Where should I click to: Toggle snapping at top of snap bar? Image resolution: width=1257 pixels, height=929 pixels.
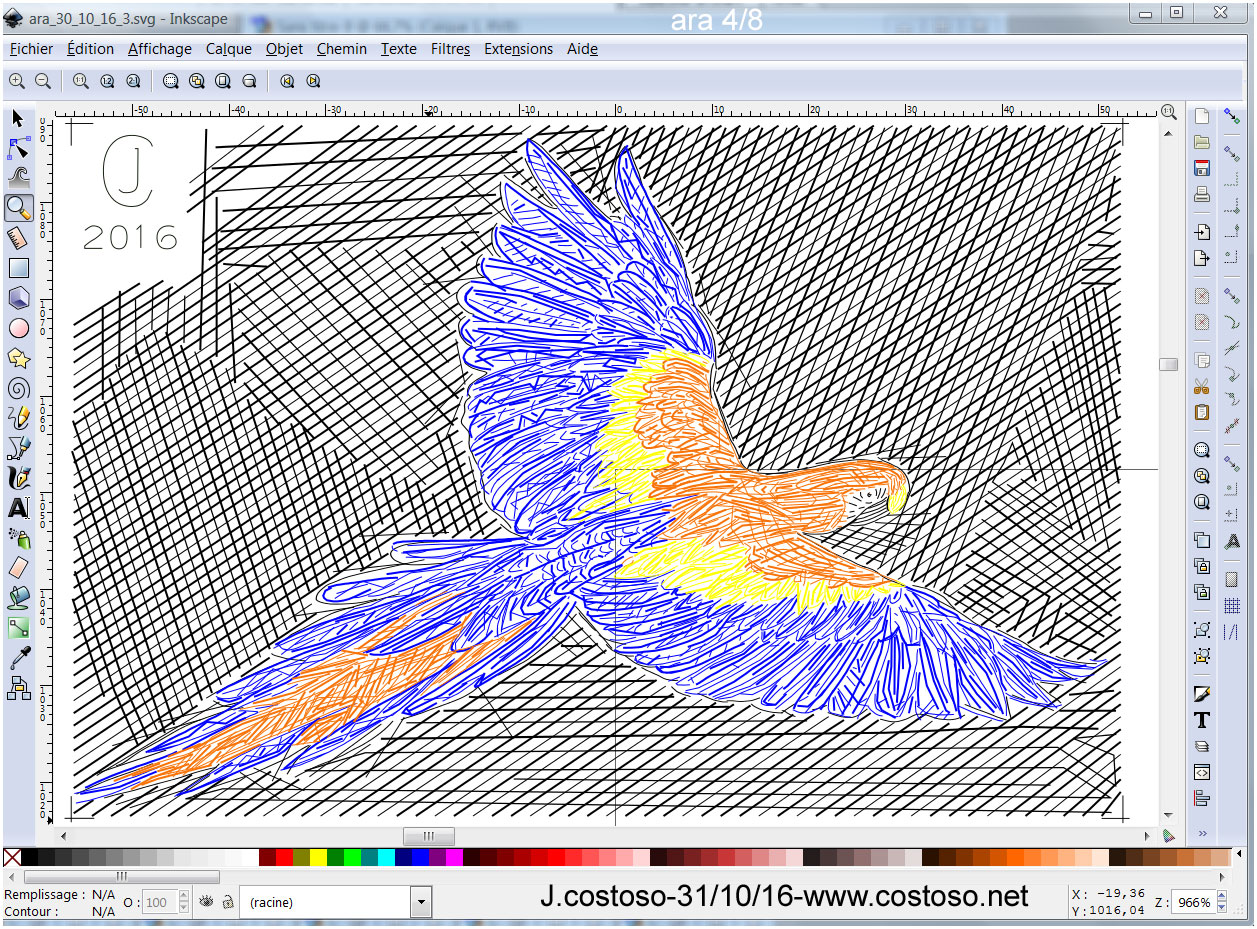(1231, 116)
